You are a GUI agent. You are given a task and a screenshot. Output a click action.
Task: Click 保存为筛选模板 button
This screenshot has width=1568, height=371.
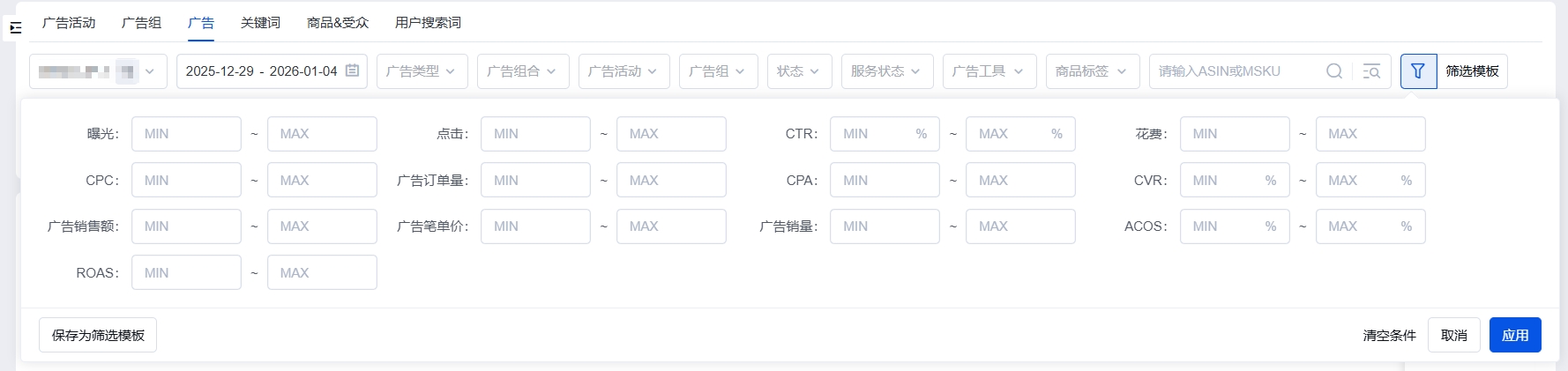tap(98, 335)
